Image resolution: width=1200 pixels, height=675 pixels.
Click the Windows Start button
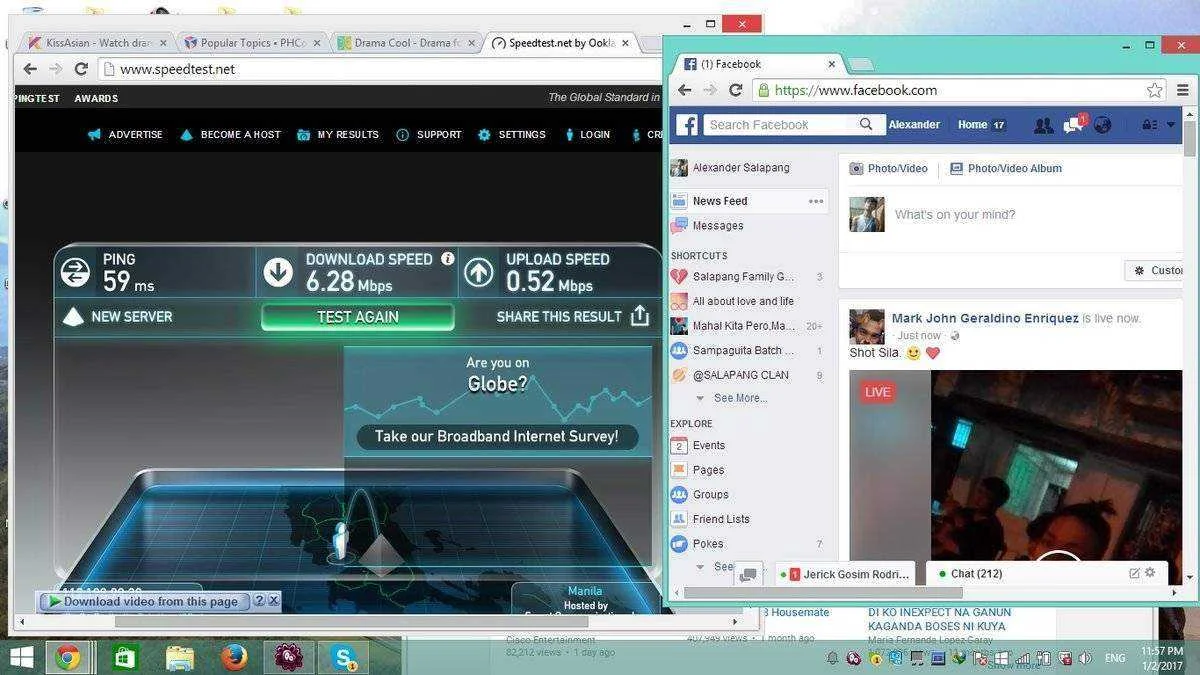click(21, 658)
